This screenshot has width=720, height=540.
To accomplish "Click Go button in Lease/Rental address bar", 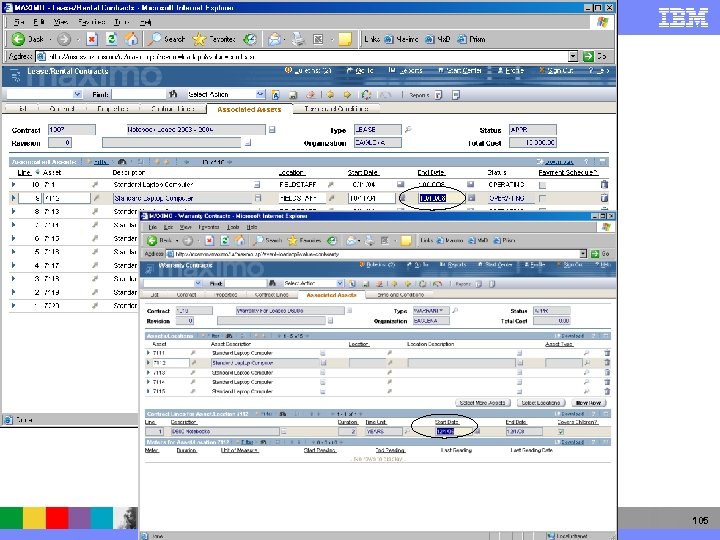I will 596,56.
